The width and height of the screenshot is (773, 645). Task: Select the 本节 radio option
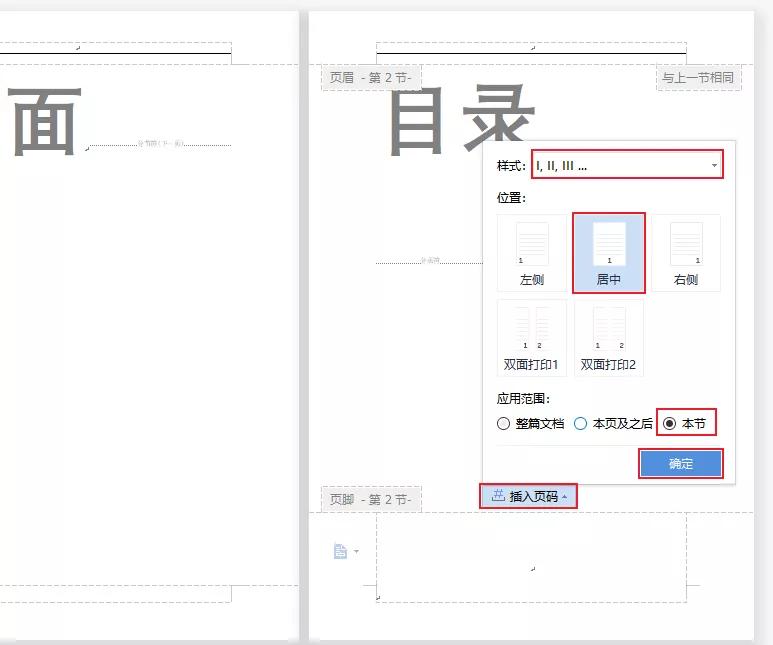point(685,423)
